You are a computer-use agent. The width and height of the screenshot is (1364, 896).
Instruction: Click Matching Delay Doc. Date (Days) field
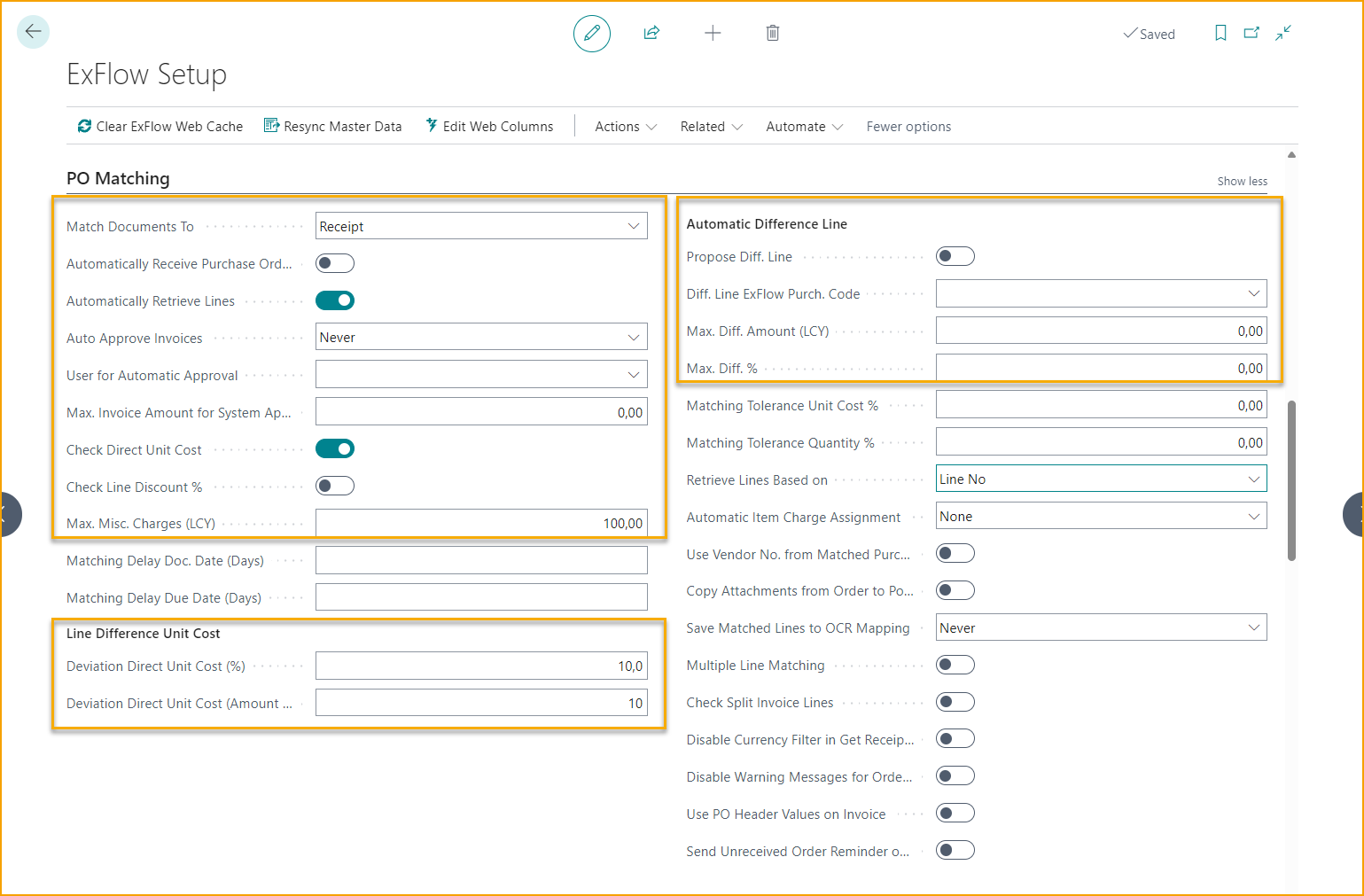tap(481, 560)
